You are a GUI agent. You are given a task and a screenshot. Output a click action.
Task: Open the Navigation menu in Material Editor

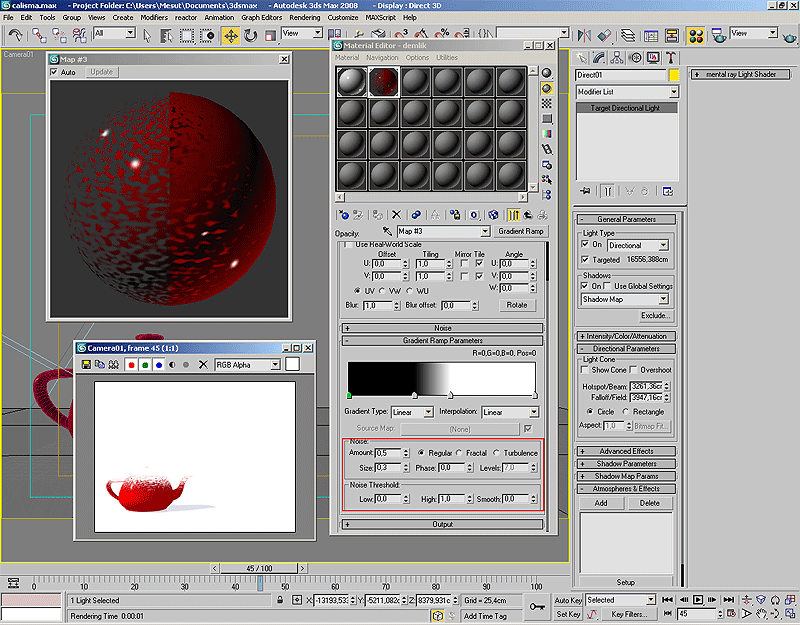pyautogui.click(x=382, y=58)
